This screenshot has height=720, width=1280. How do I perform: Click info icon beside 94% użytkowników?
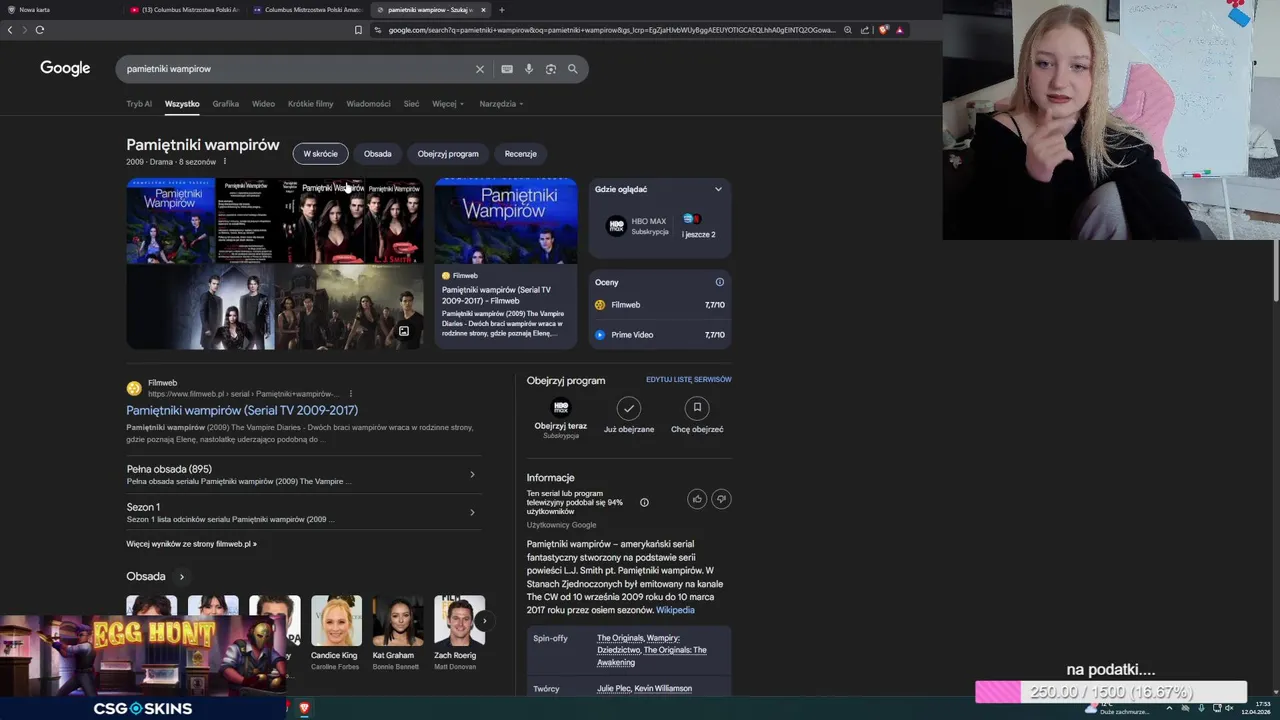tap(644, 502)
